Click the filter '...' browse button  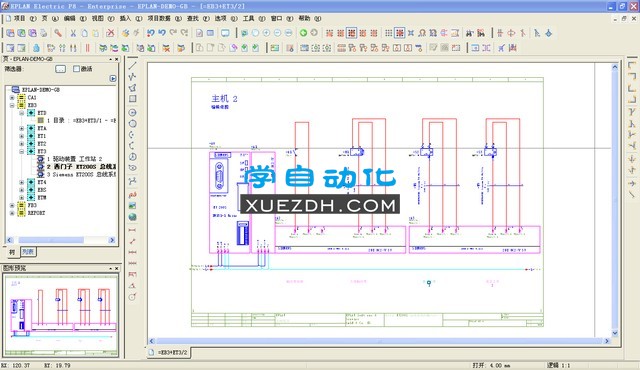pyautogui.click(x=60, y=69)
